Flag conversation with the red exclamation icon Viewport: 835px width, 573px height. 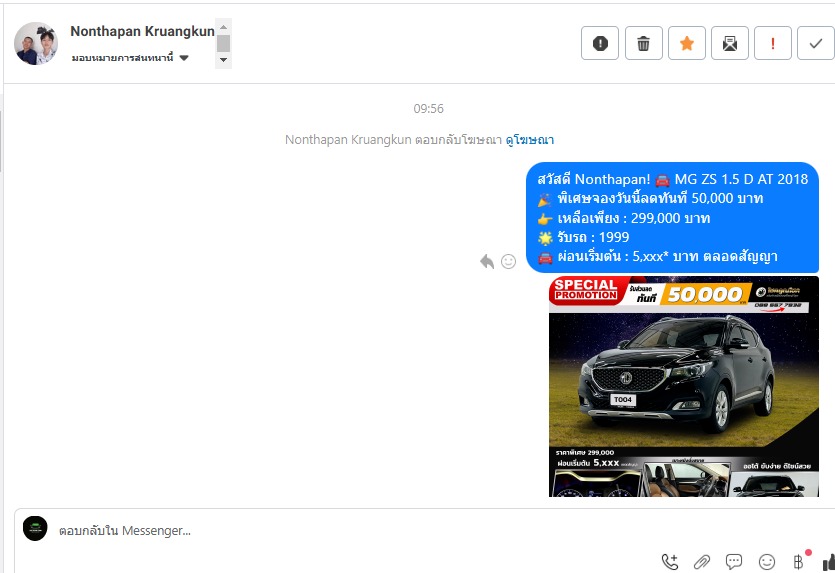pos(773,43)
